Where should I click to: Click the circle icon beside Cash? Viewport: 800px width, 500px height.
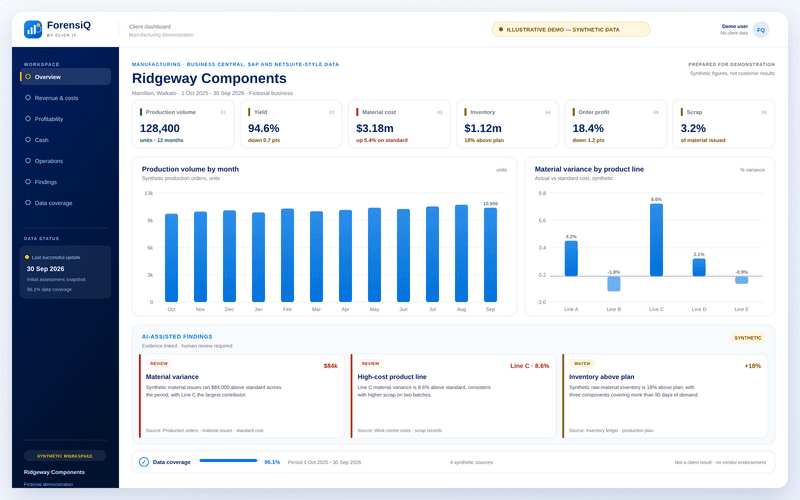[28, 139]
